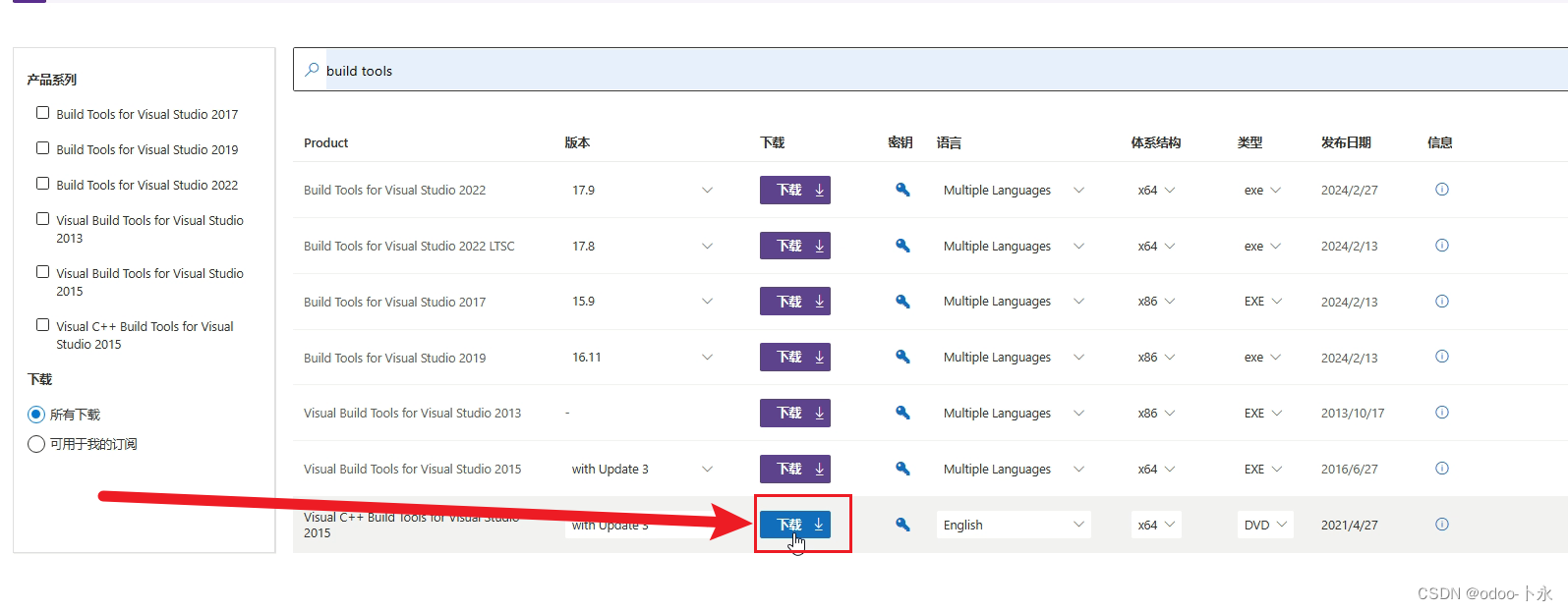Viewport: 1568px width, 611px height.
Task: Click the key icon for Visual Build Tools 2013
Action: pos(902,413)
